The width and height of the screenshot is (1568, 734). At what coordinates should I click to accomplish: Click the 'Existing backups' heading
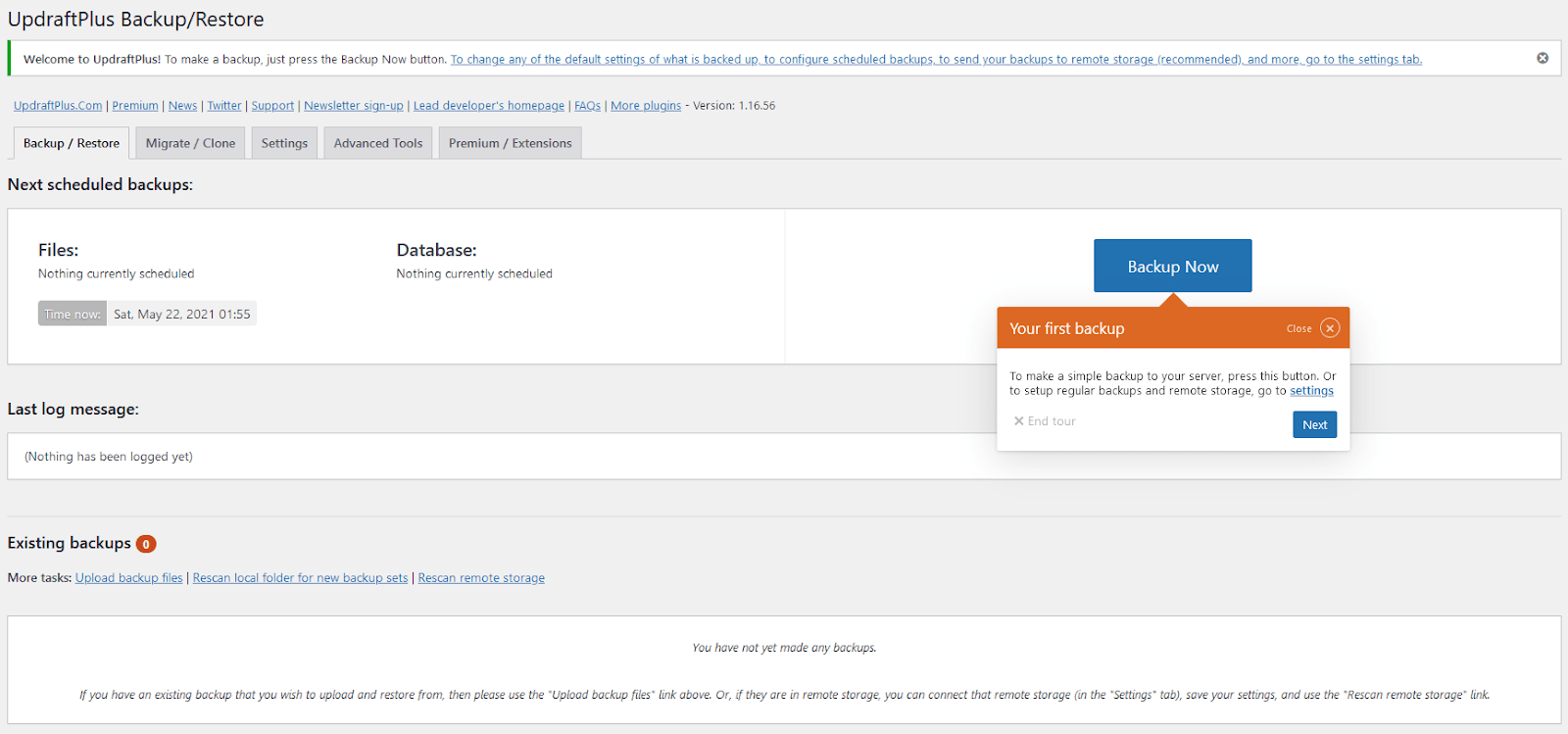pos(70,543)
